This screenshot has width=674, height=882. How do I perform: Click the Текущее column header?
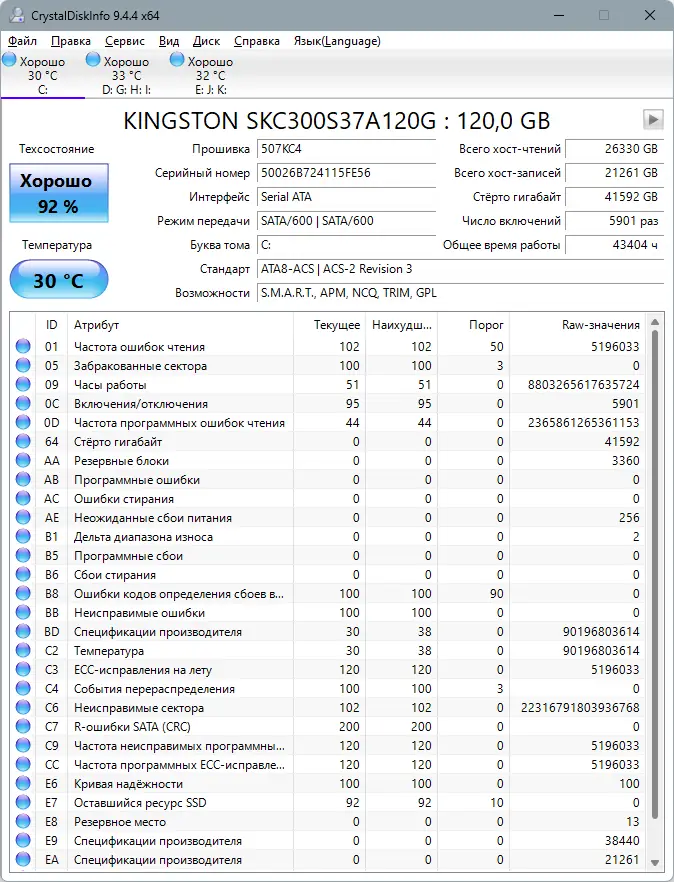click(329, 325)
